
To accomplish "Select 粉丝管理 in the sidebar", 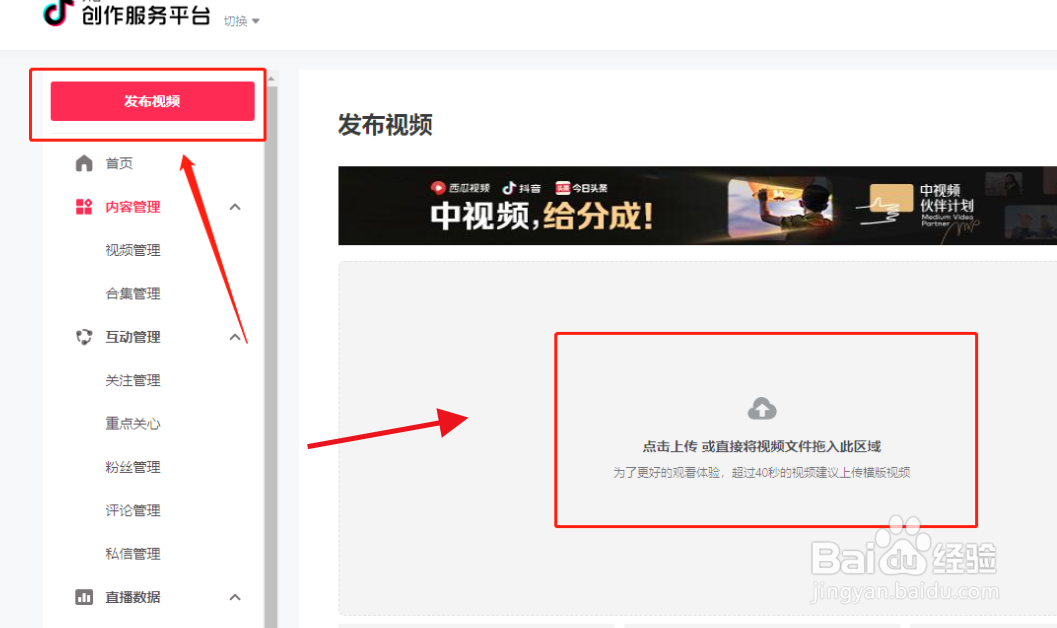I will [x=132, y=467].
